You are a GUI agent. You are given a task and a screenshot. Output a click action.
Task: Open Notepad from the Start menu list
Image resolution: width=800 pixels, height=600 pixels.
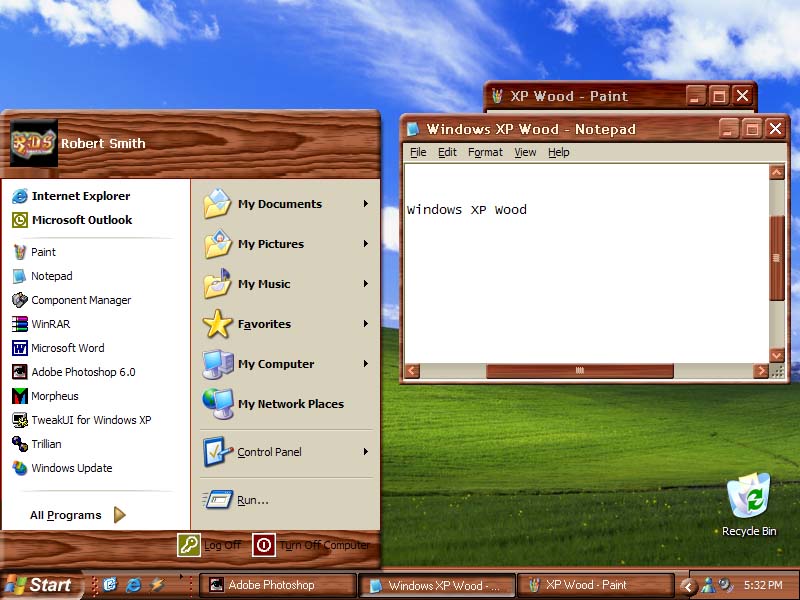pos(42,276)
